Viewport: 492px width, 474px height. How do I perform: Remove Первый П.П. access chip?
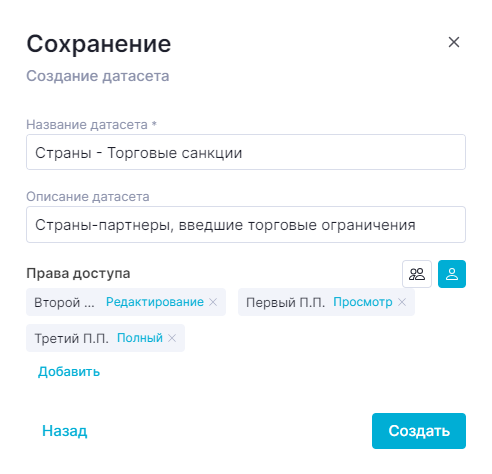(402, 302)
